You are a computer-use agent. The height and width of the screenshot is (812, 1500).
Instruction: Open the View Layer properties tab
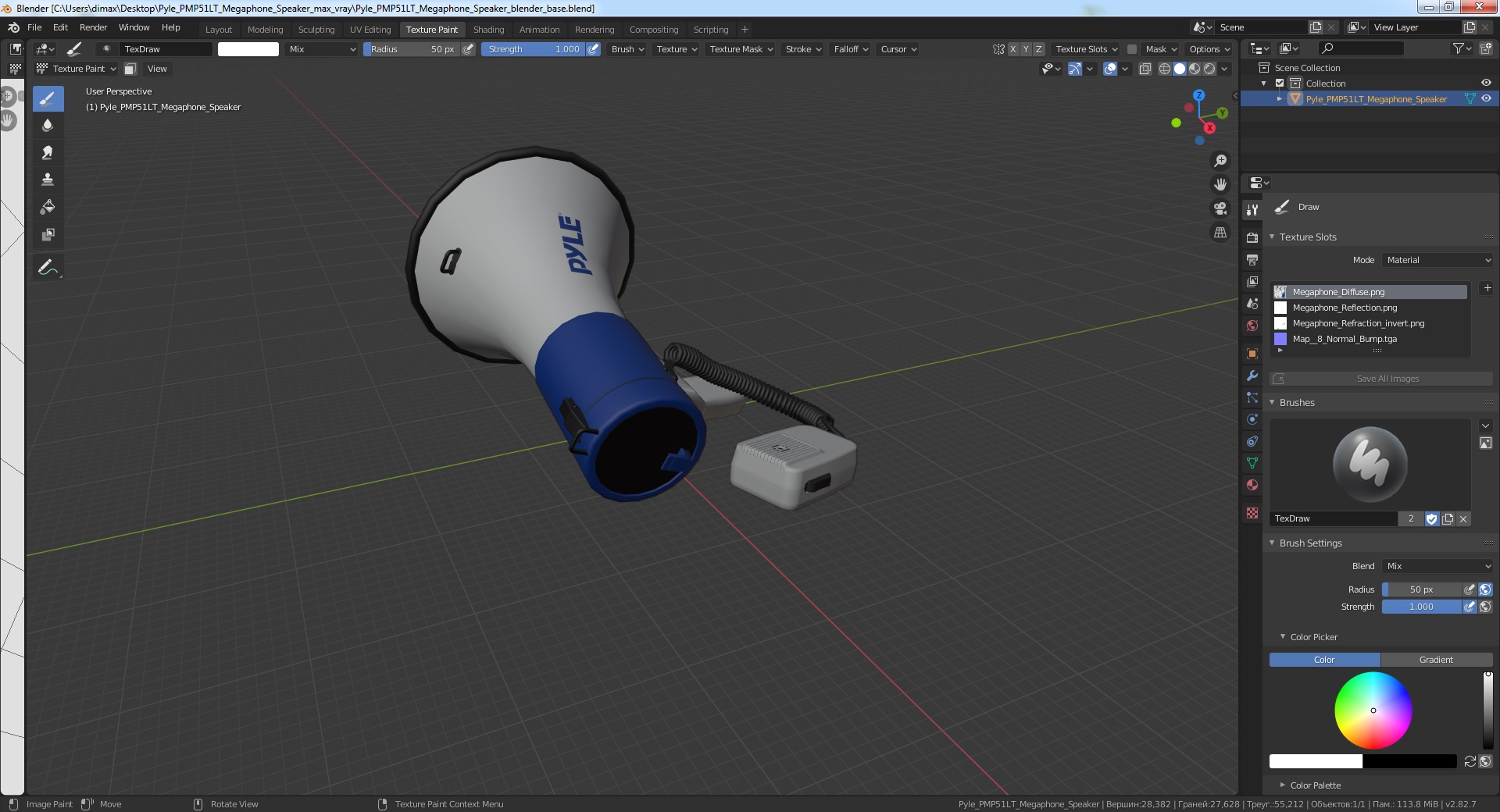[x=1252, y=281]
